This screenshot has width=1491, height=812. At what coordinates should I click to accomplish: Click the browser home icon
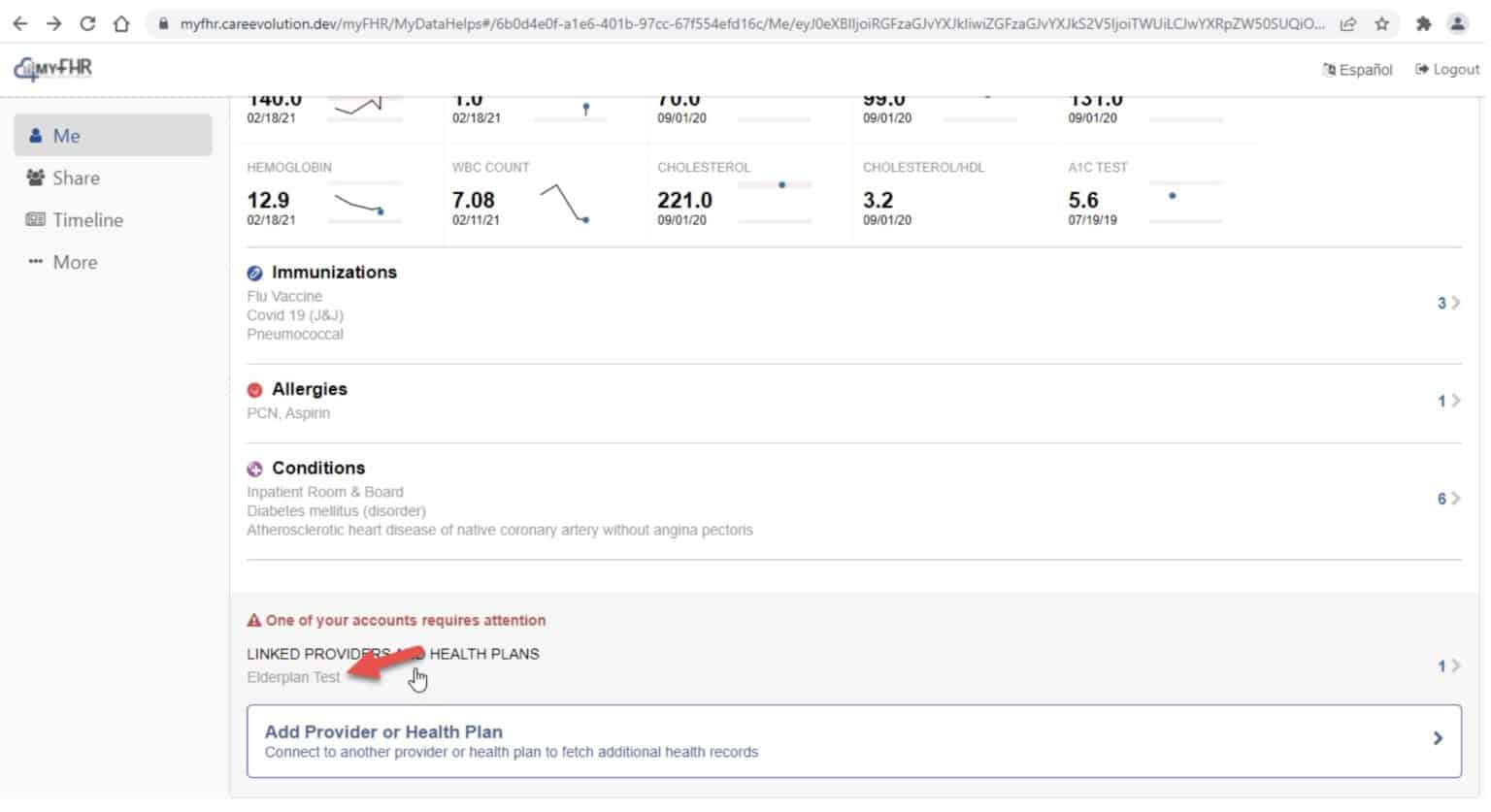pos(121,24)
